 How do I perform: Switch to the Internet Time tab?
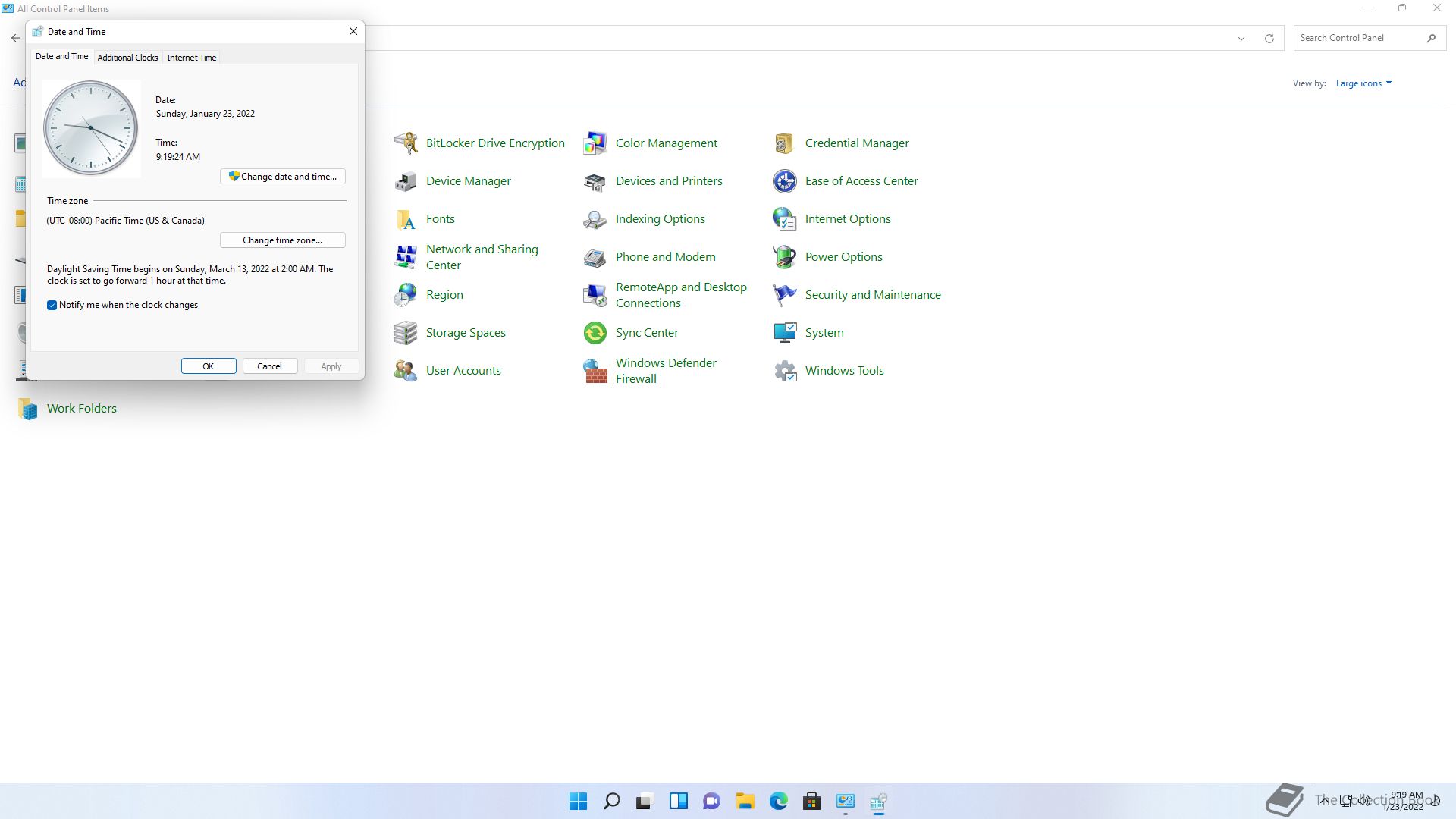[x=192, y=57]
